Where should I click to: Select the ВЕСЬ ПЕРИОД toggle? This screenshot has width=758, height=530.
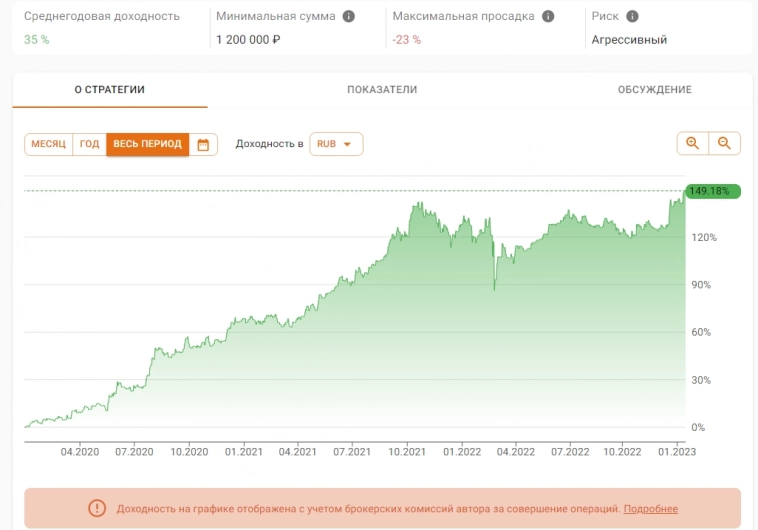[x=147, y=144]
